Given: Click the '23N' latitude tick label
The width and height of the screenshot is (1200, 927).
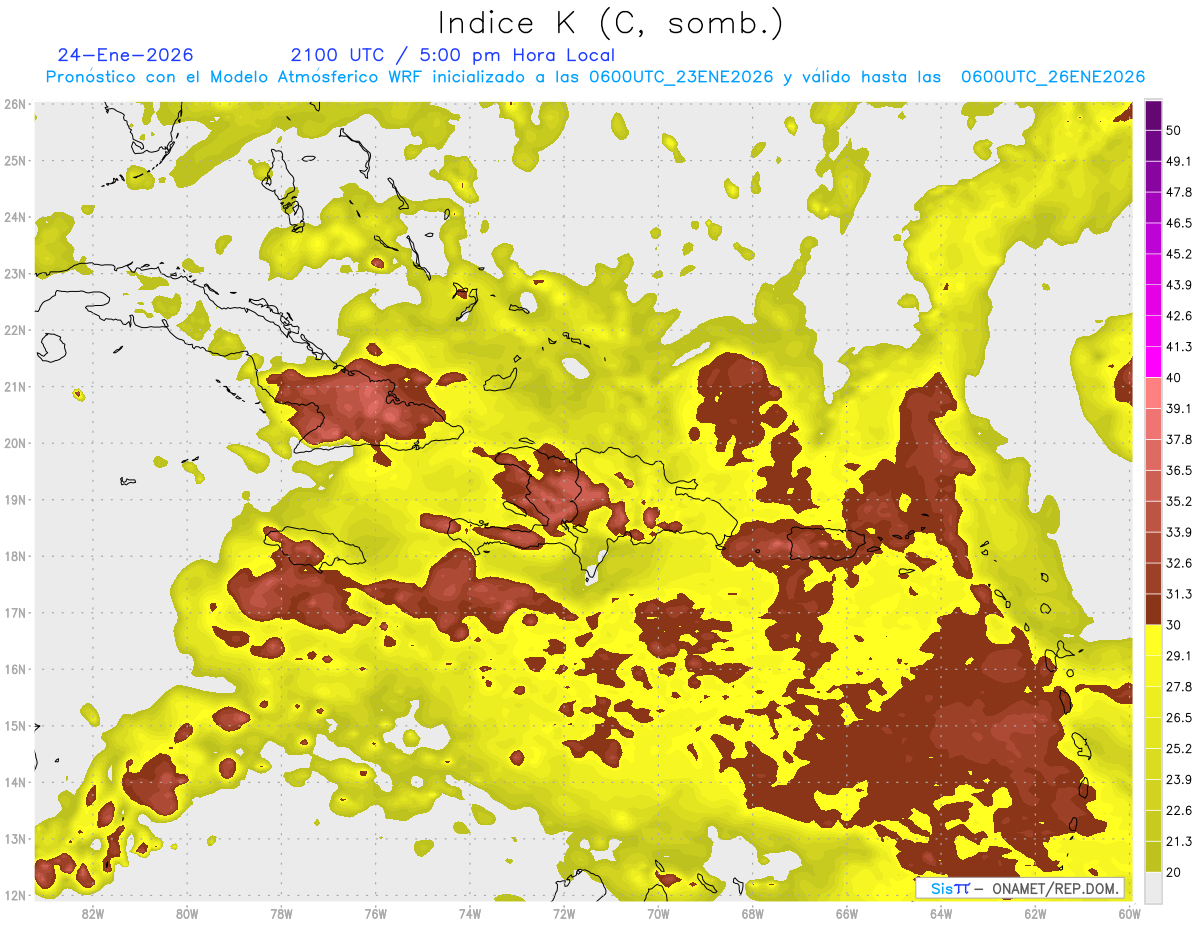Looking at the screenshot, I should tap(15, 274).
